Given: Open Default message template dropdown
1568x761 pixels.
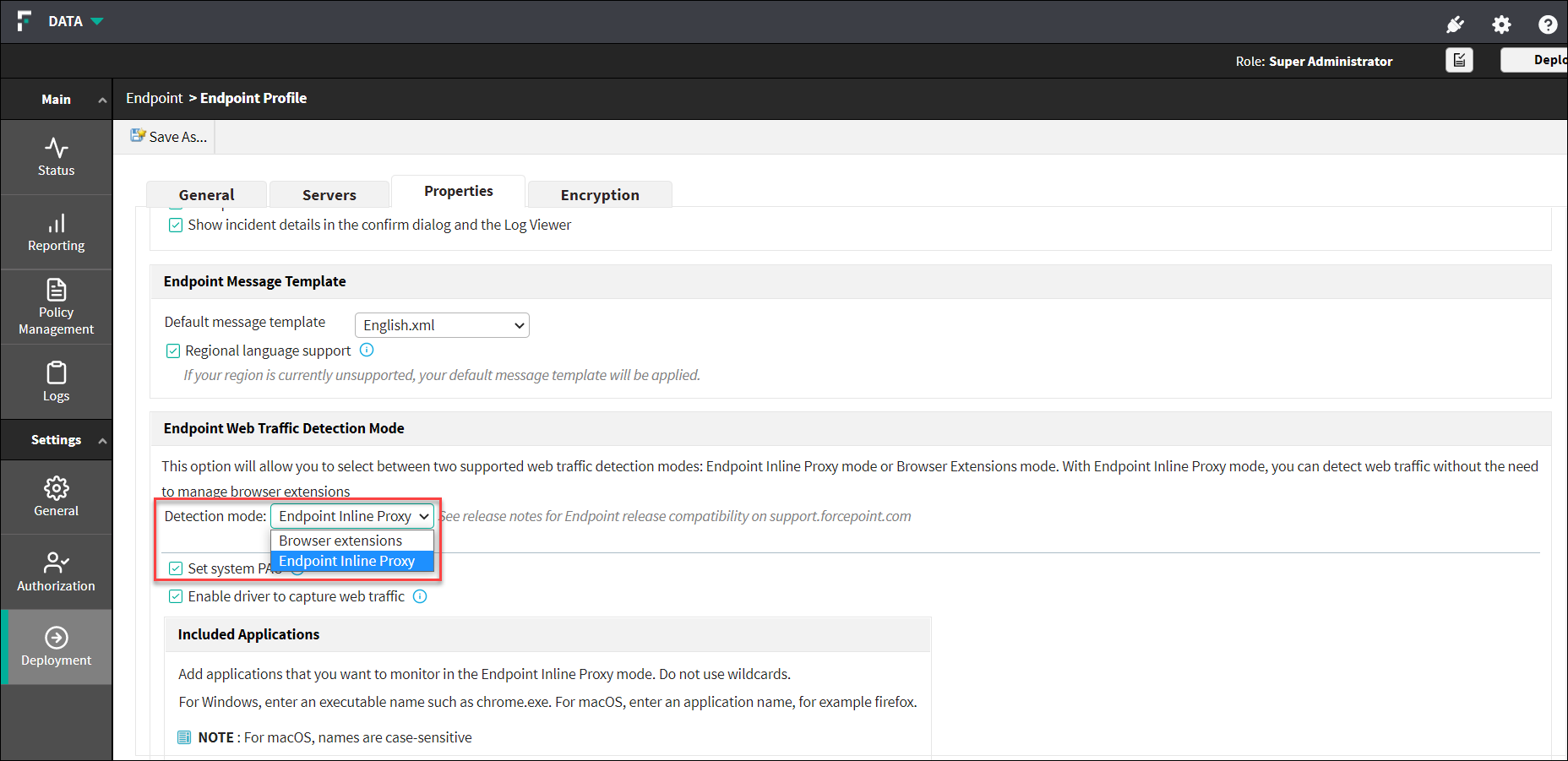Looking at the screenshot, I should click(x=442, y=325).
